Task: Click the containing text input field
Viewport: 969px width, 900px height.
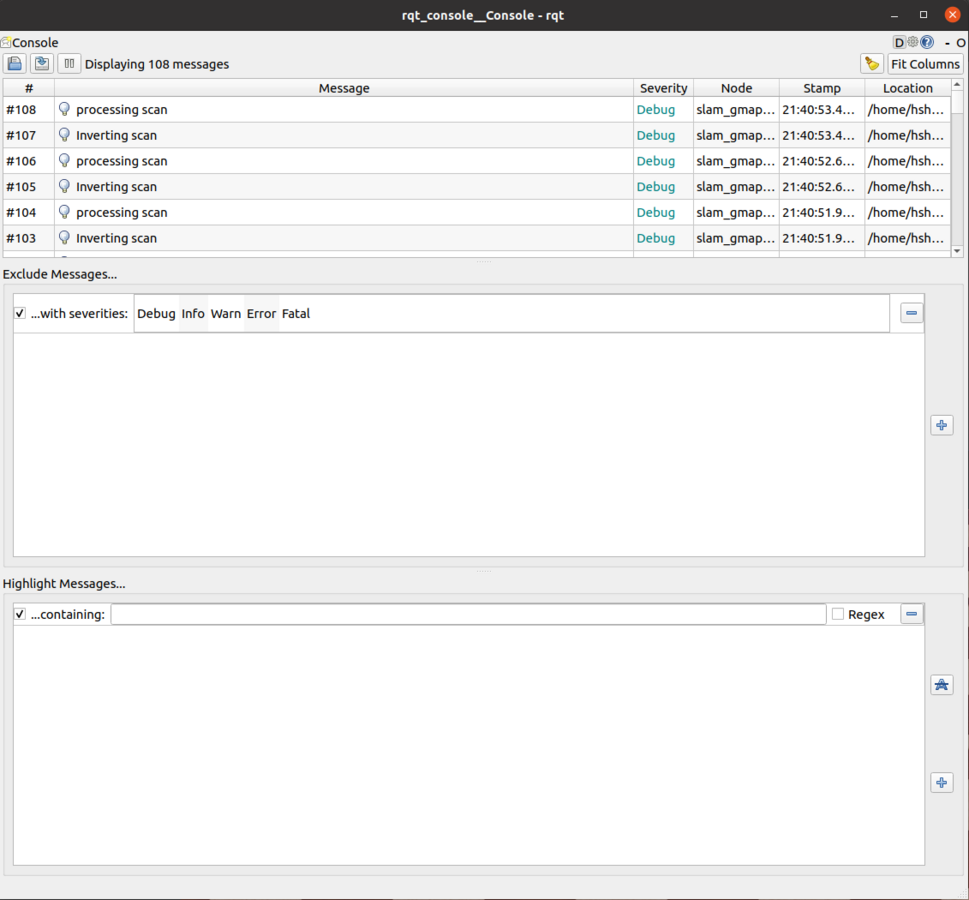Action: point(467,614)
